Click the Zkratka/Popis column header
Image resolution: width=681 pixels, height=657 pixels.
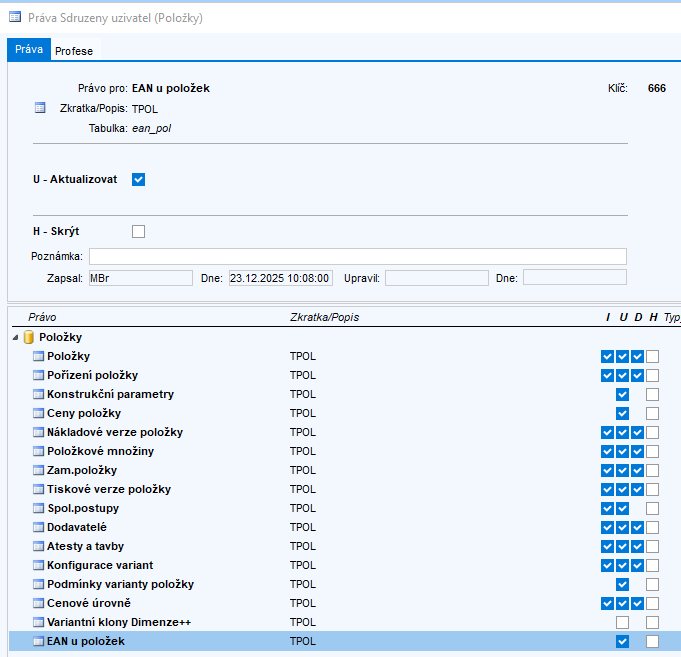[324, 317]
